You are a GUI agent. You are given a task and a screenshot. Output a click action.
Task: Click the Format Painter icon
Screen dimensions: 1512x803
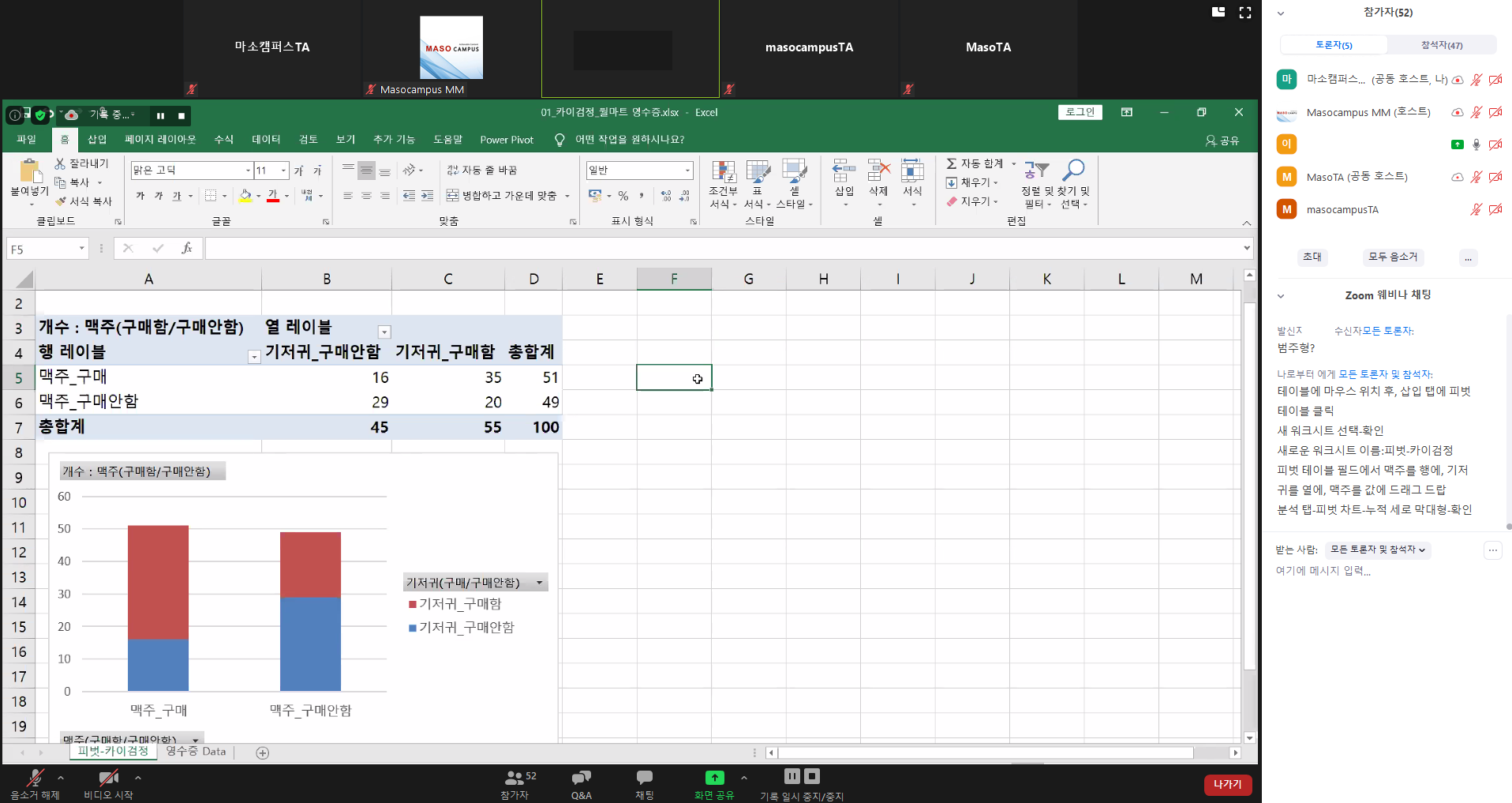61,201
